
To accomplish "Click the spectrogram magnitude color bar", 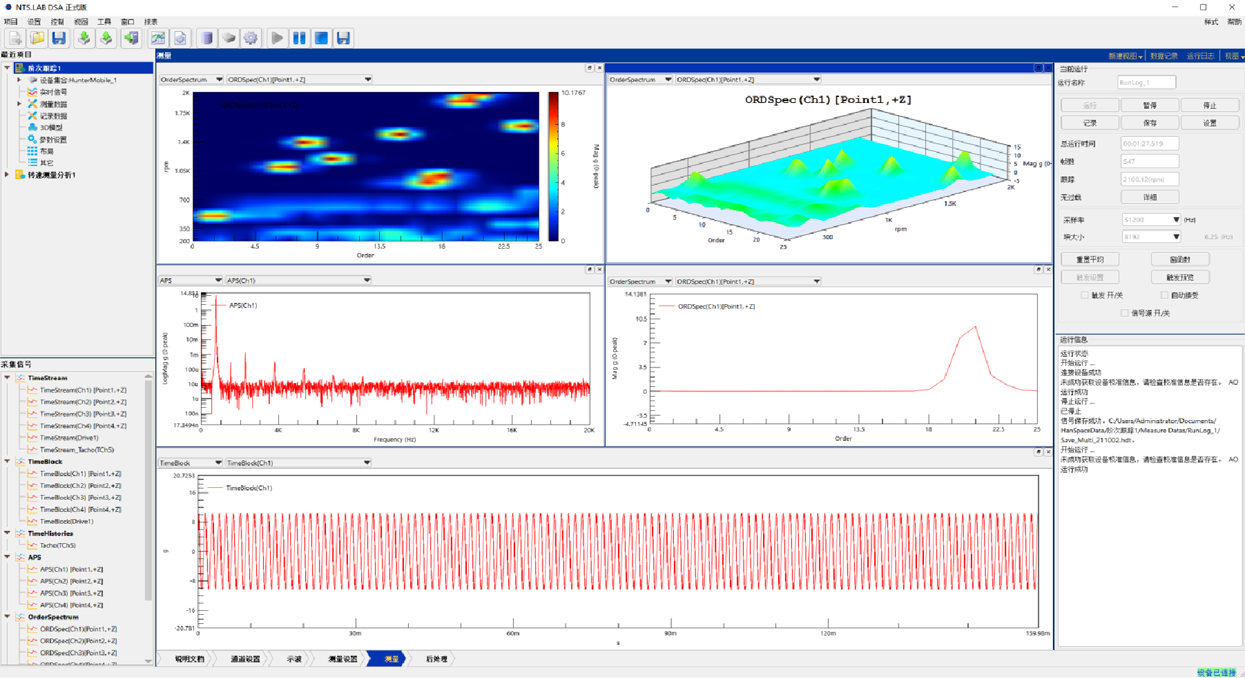I will (553, 166).
